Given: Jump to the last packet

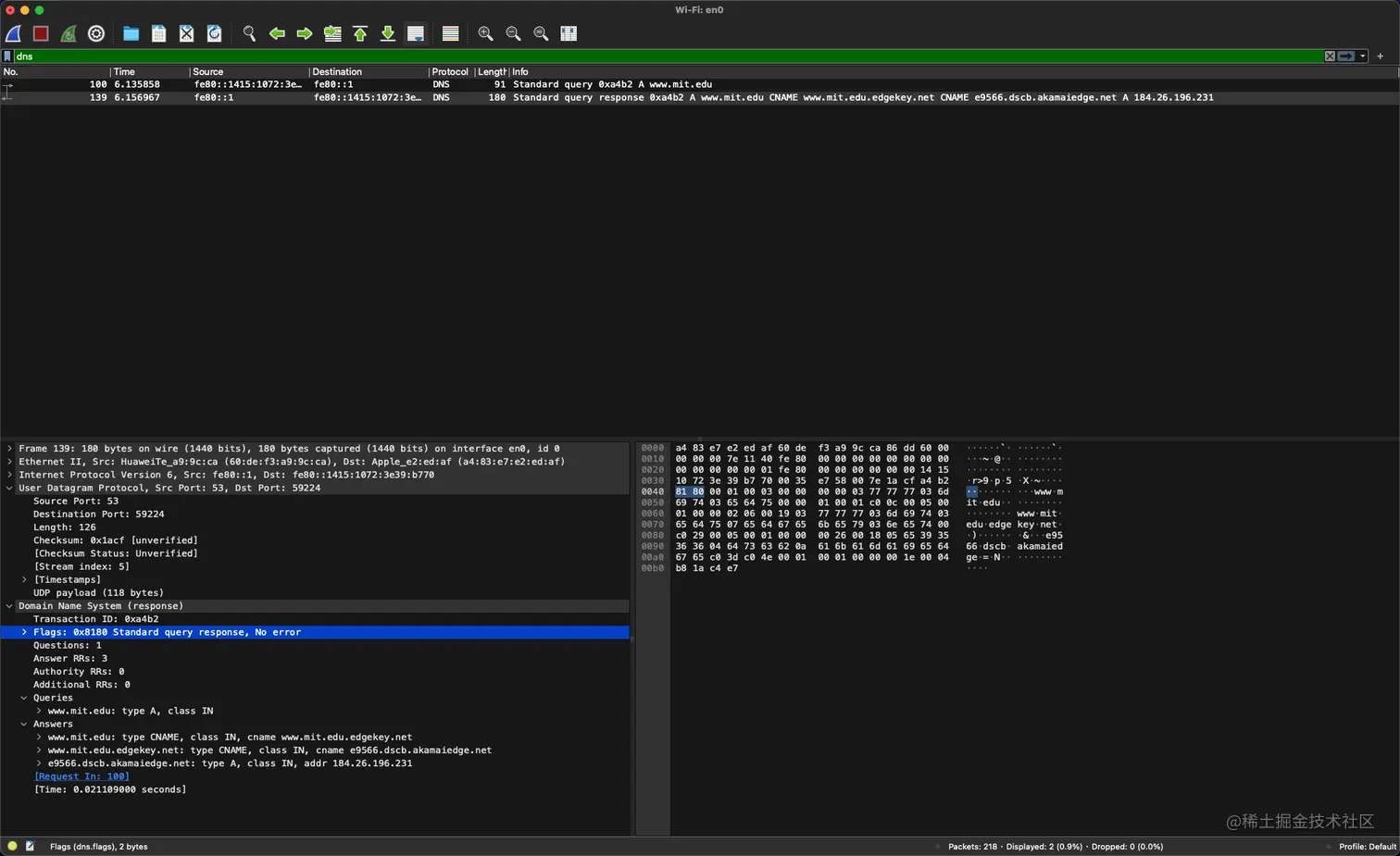Looking at the screenshot, I should point(388,34).
